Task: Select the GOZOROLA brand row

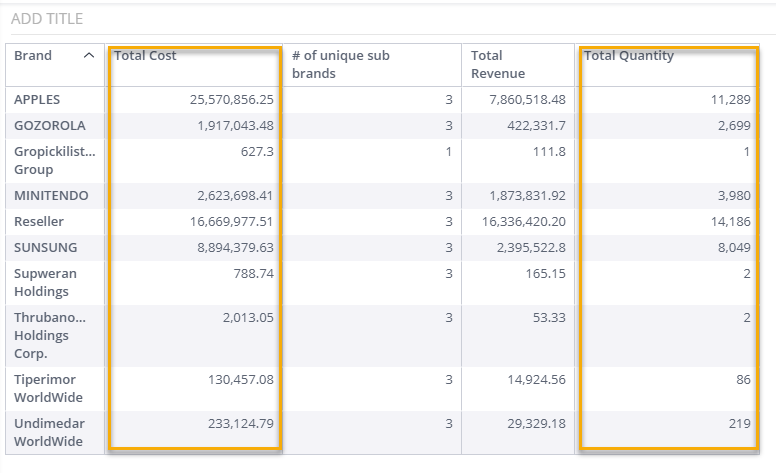Action: coord(50,126)
